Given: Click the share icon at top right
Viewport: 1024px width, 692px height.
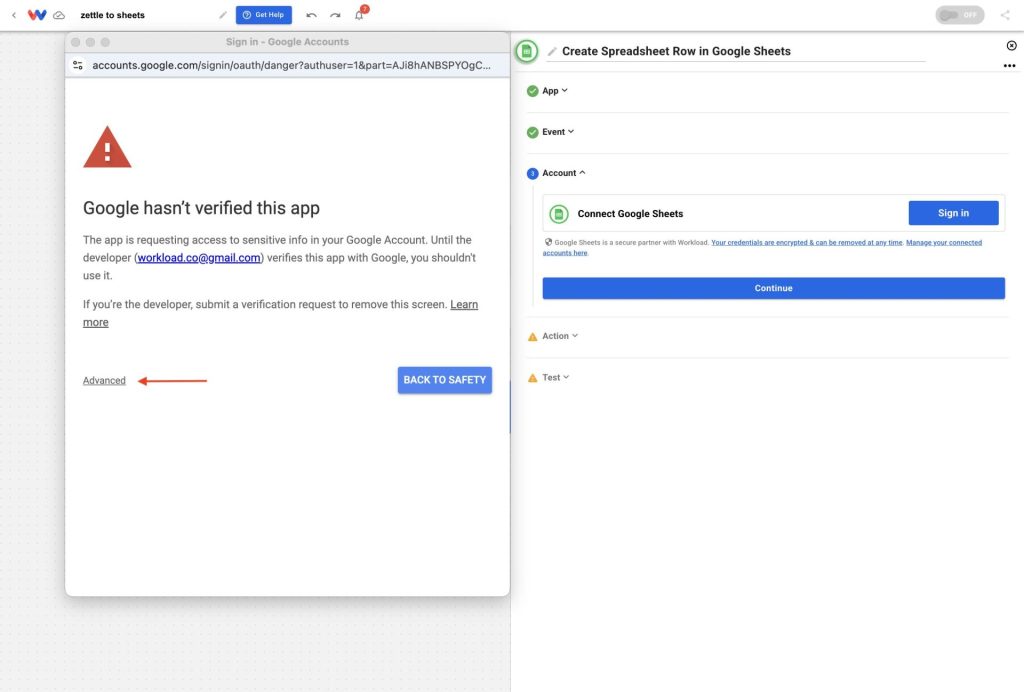Looking at the screenshot, I should tap(1005, 14).
